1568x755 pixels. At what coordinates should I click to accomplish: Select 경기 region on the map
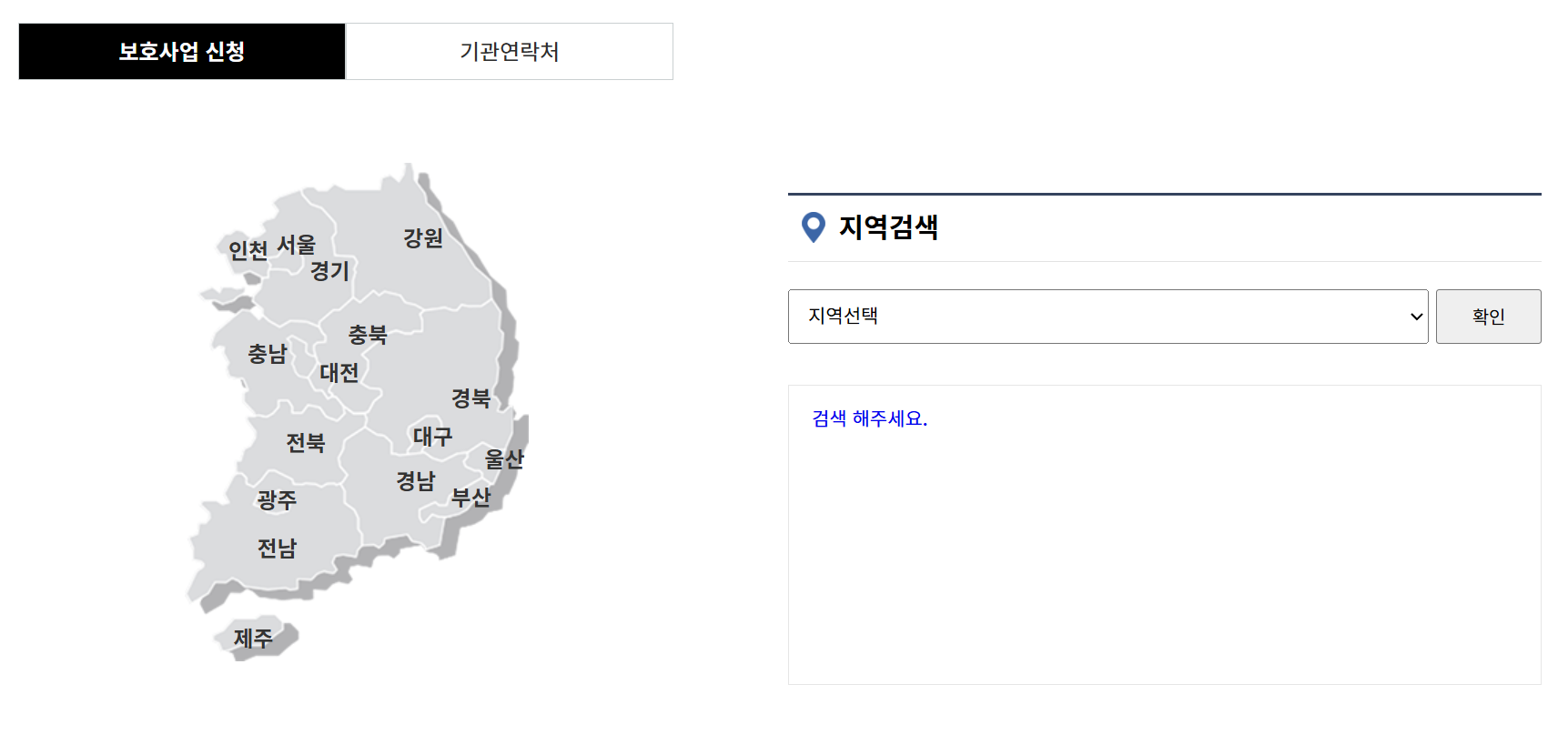(x=329, y=271)
